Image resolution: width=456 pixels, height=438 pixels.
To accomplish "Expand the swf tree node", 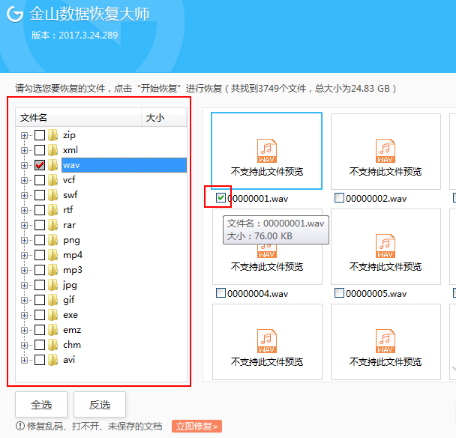I will point(24,195).
